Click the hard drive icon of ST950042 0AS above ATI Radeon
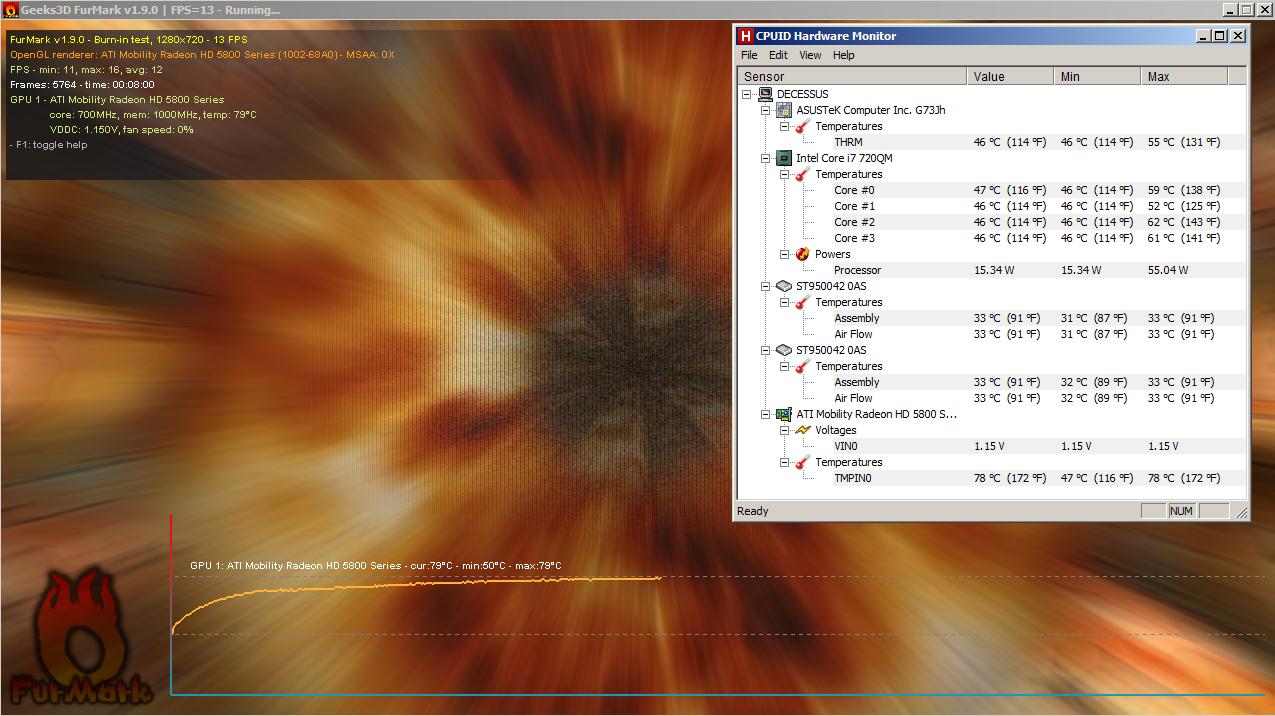The width and height of the screenshot is (1275, 716). [x=785, y=350]
